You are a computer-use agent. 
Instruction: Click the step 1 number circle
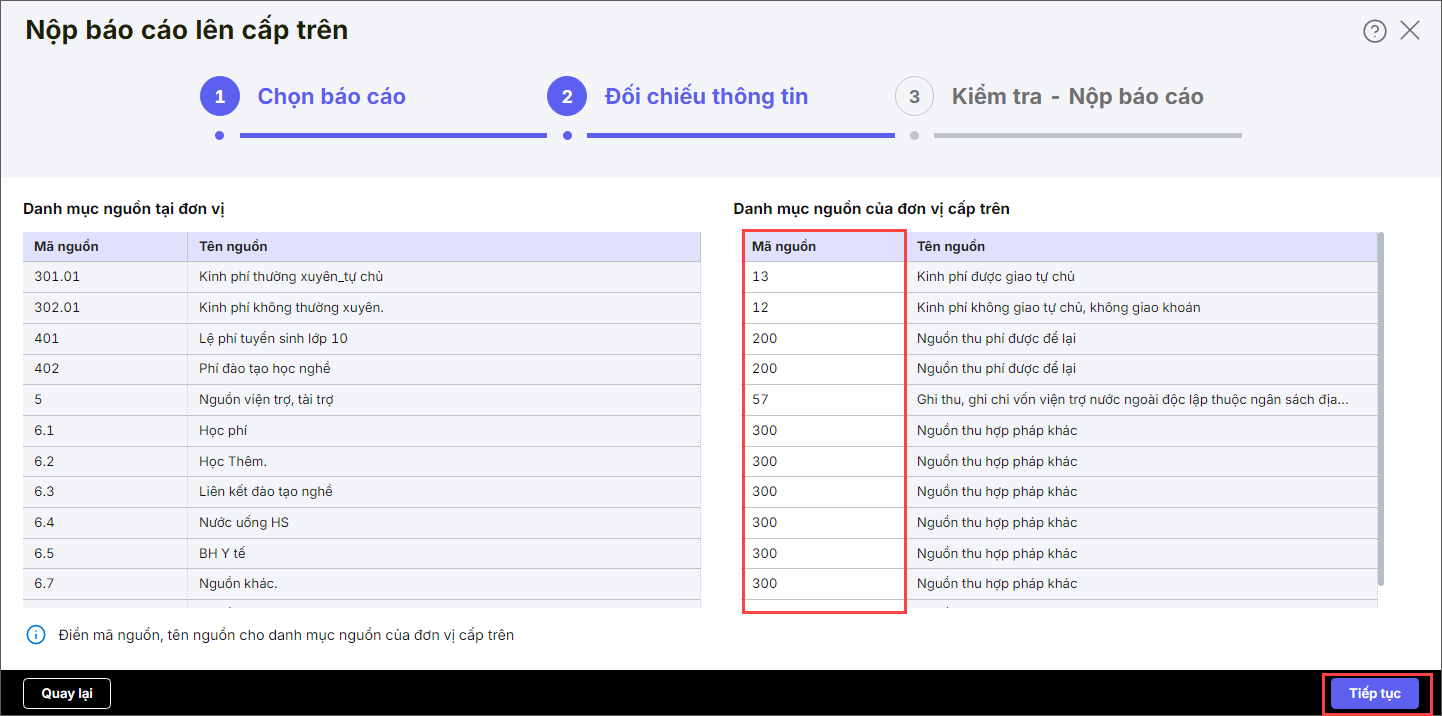click(x=220, y=97)
